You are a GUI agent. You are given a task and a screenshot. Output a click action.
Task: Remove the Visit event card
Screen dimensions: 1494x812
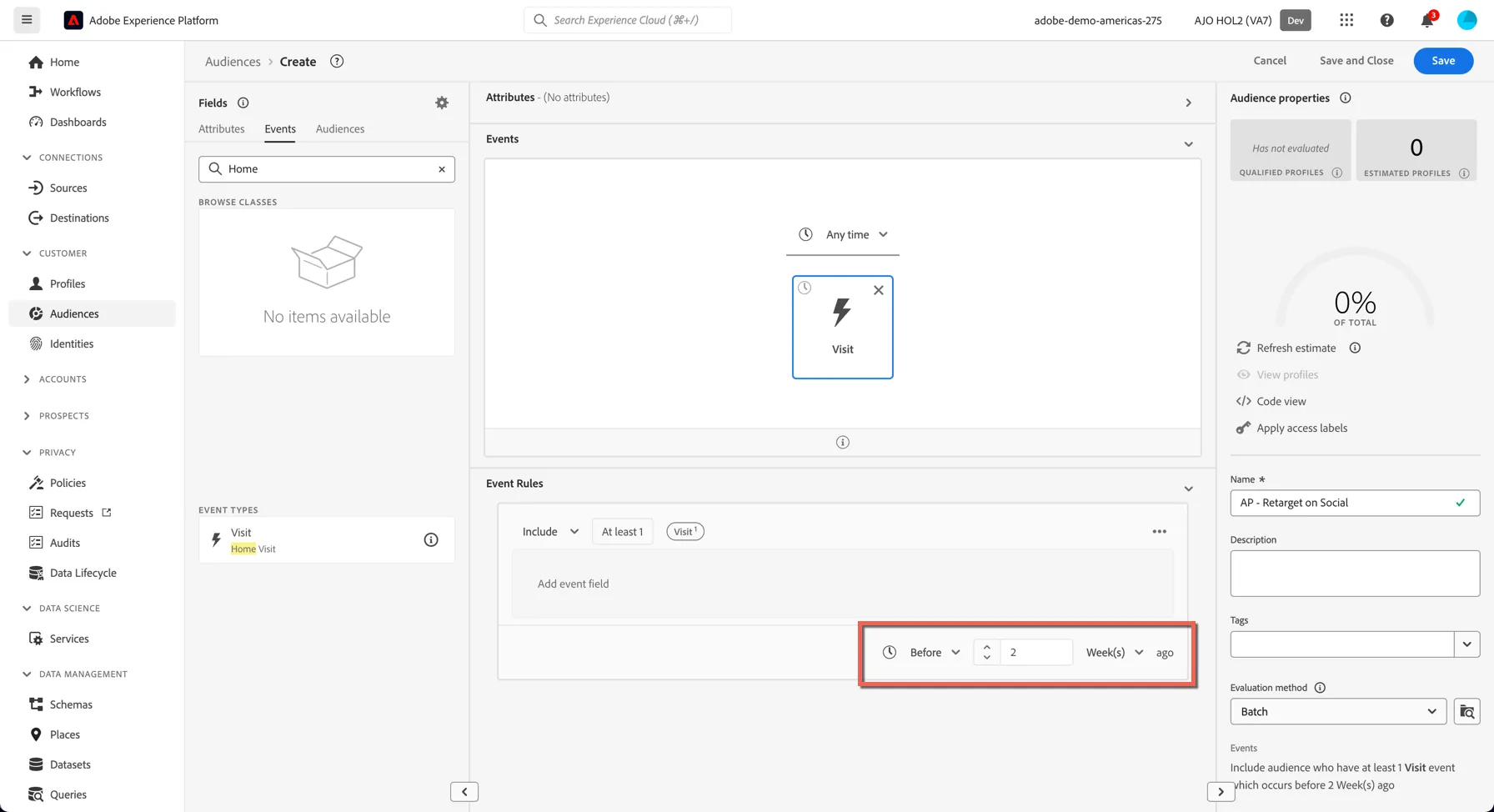(x=878, y=290)
